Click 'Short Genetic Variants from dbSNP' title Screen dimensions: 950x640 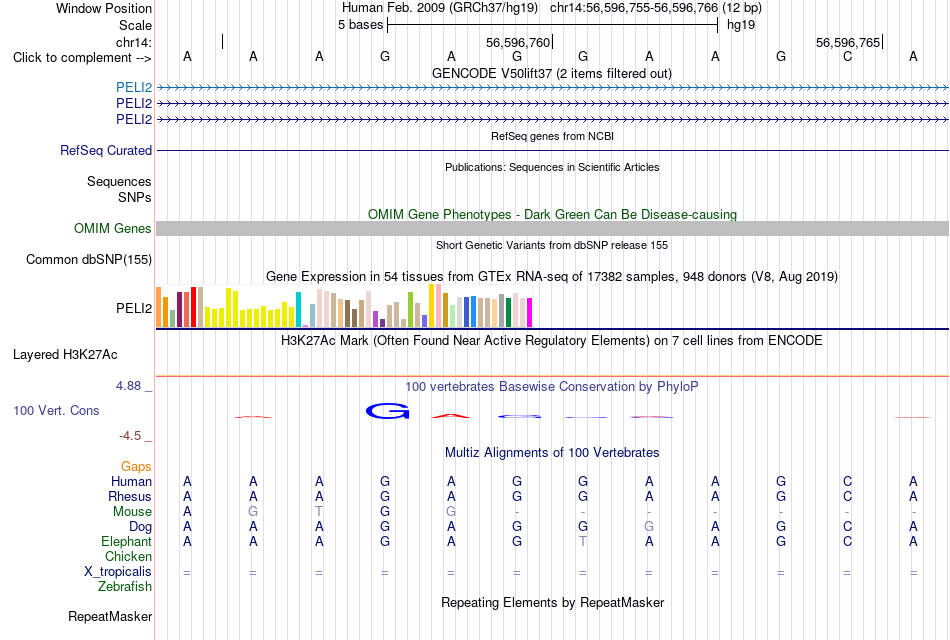552,245
